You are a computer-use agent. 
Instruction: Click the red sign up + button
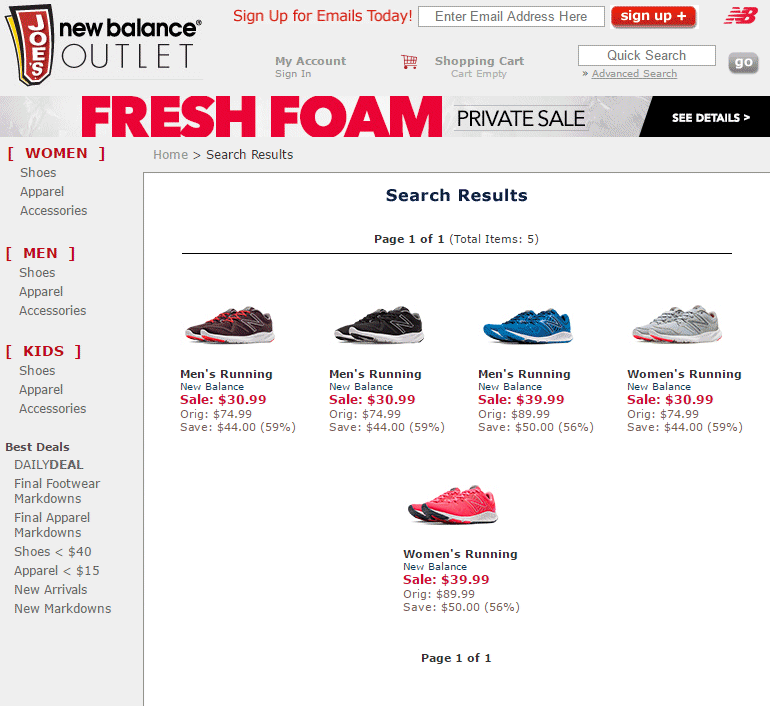coord(654,17)
